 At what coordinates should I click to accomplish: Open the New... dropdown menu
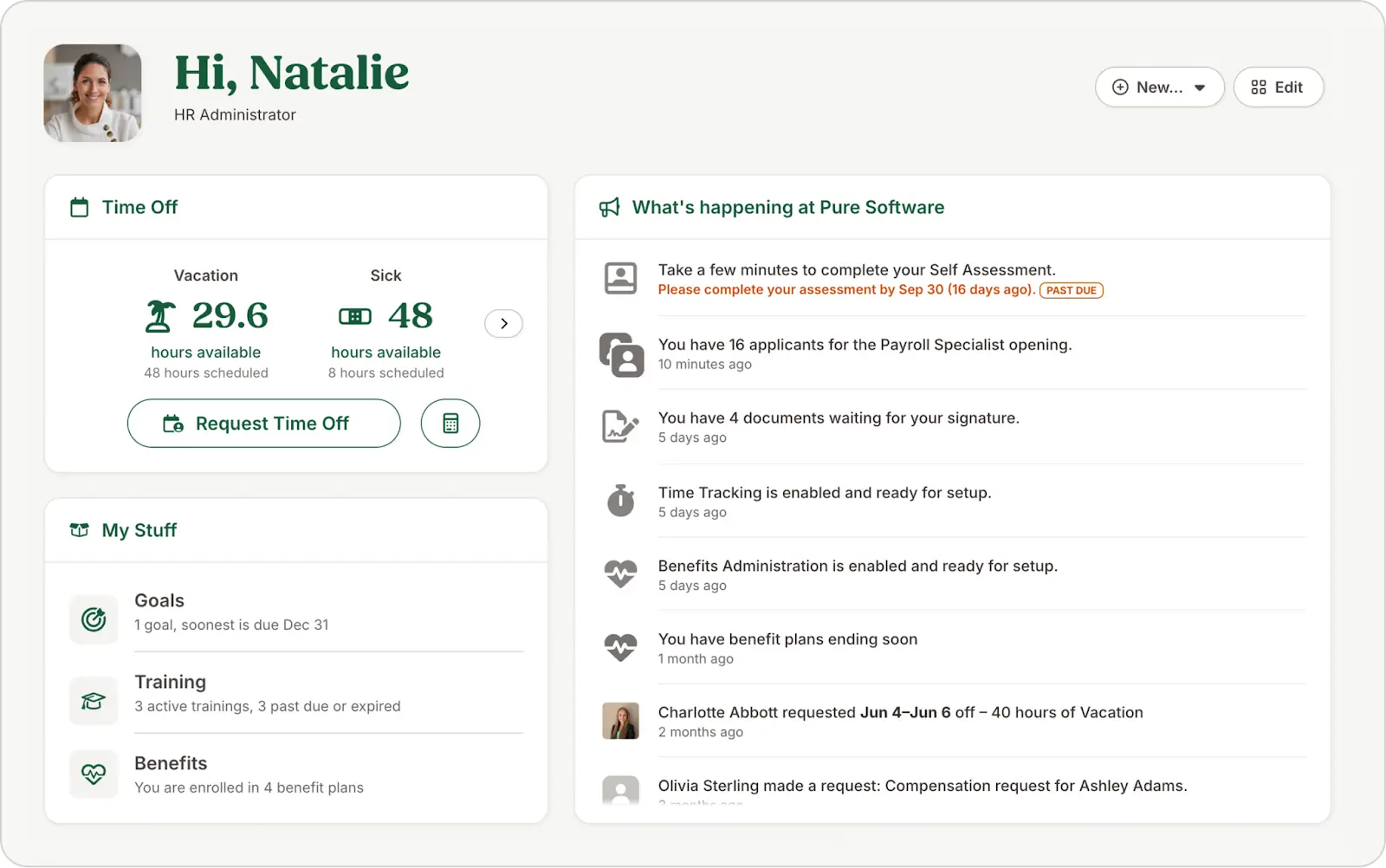coord(1159,87)
